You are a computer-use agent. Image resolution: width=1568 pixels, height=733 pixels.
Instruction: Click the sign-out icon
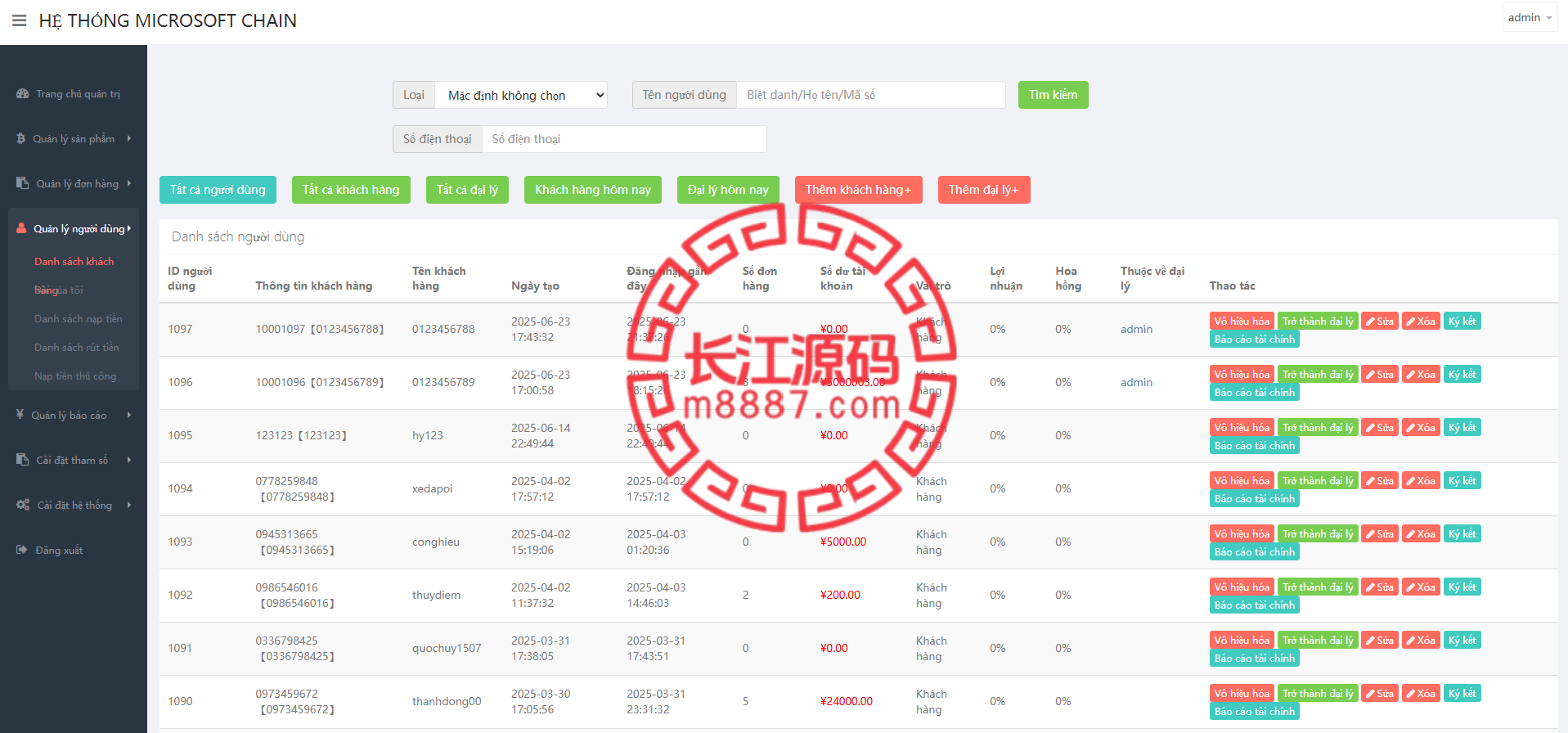pos(22,550)
